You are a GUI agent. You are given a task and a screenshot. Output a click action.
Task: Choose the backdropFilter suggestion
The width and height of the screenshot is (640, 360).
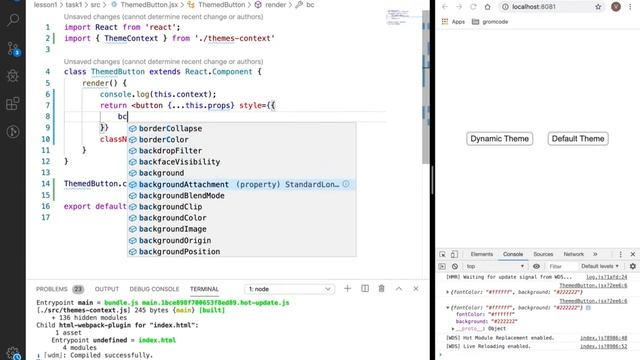pyautogui.click(x=242, y=151)
